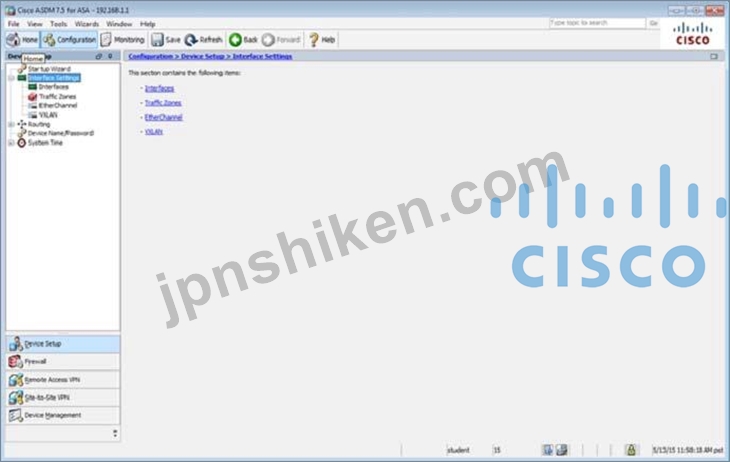The image size is (730, 462).
Task: Open the Traffic Zones link
Action: coord(163,103)
